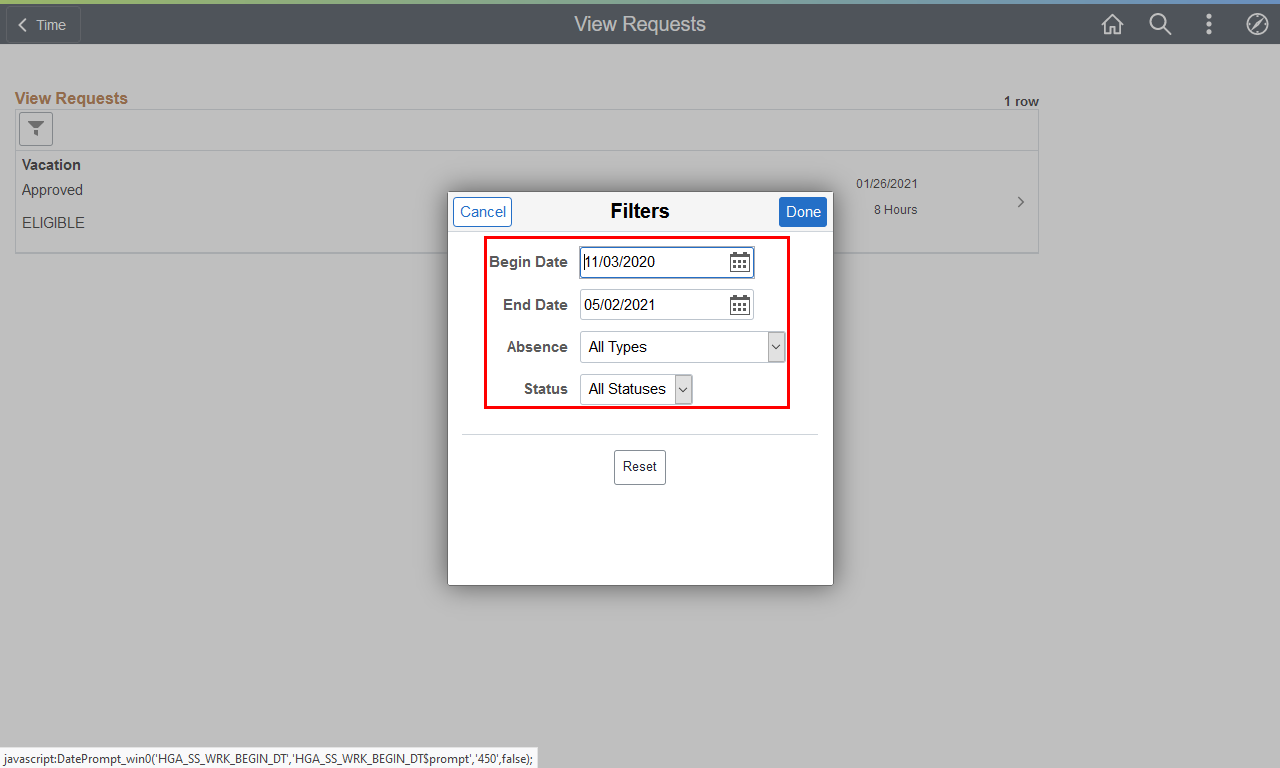Select the Vacation request row title

[x=51, y=165]
